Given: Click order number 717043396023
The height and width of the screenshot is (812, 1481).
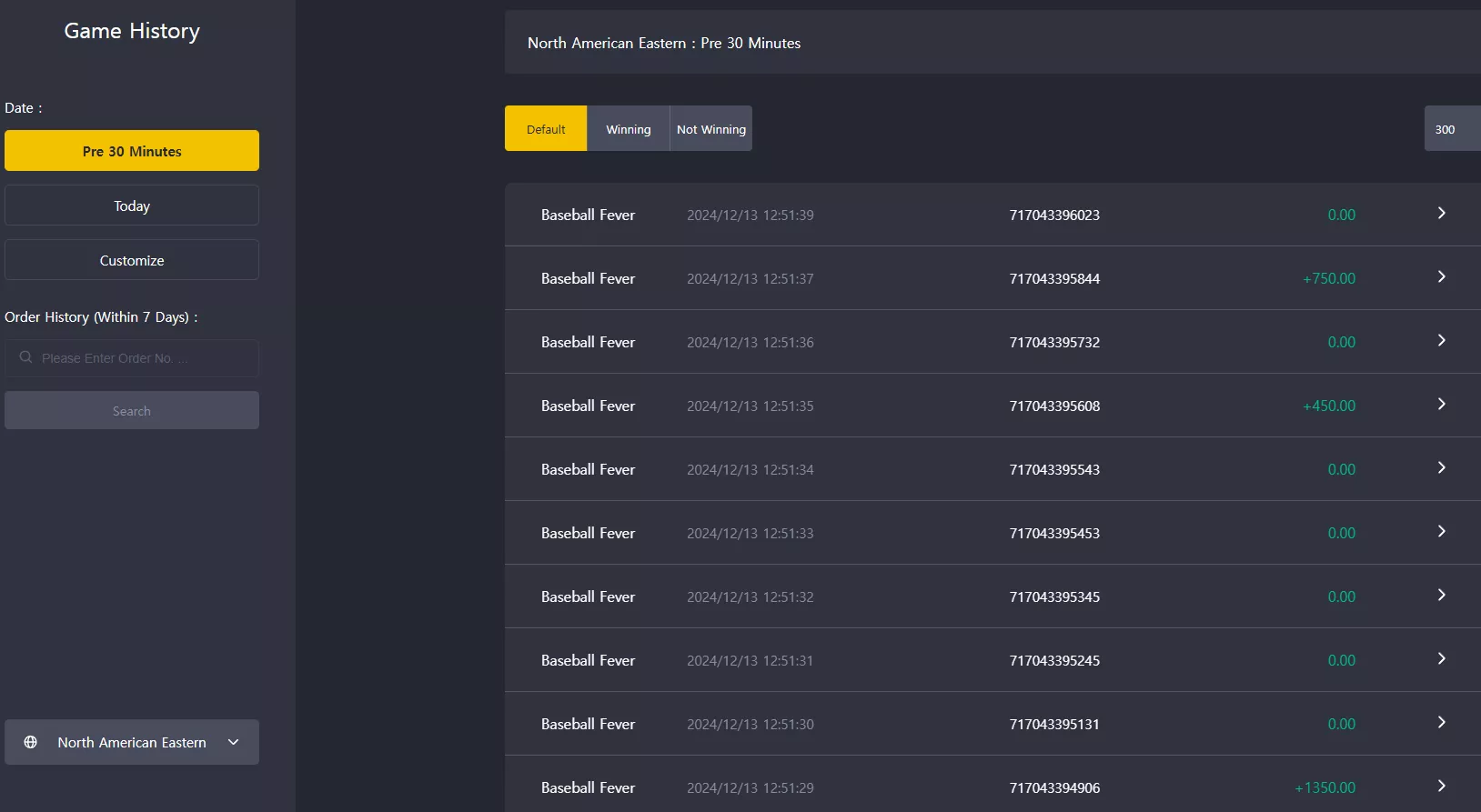Looking at the screenshot, I should click(x=1054, y=215).
